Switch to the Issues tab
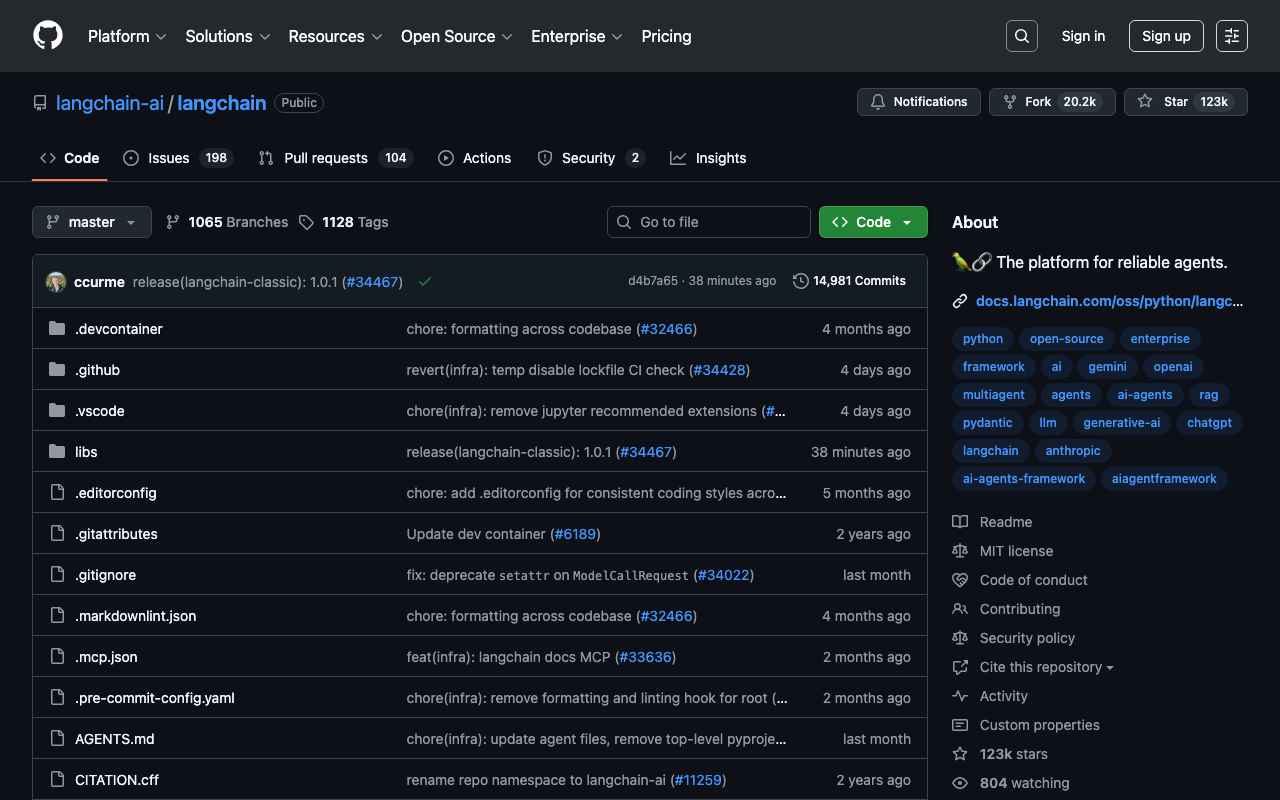The image size is (1280, 800). click(168, 158)
